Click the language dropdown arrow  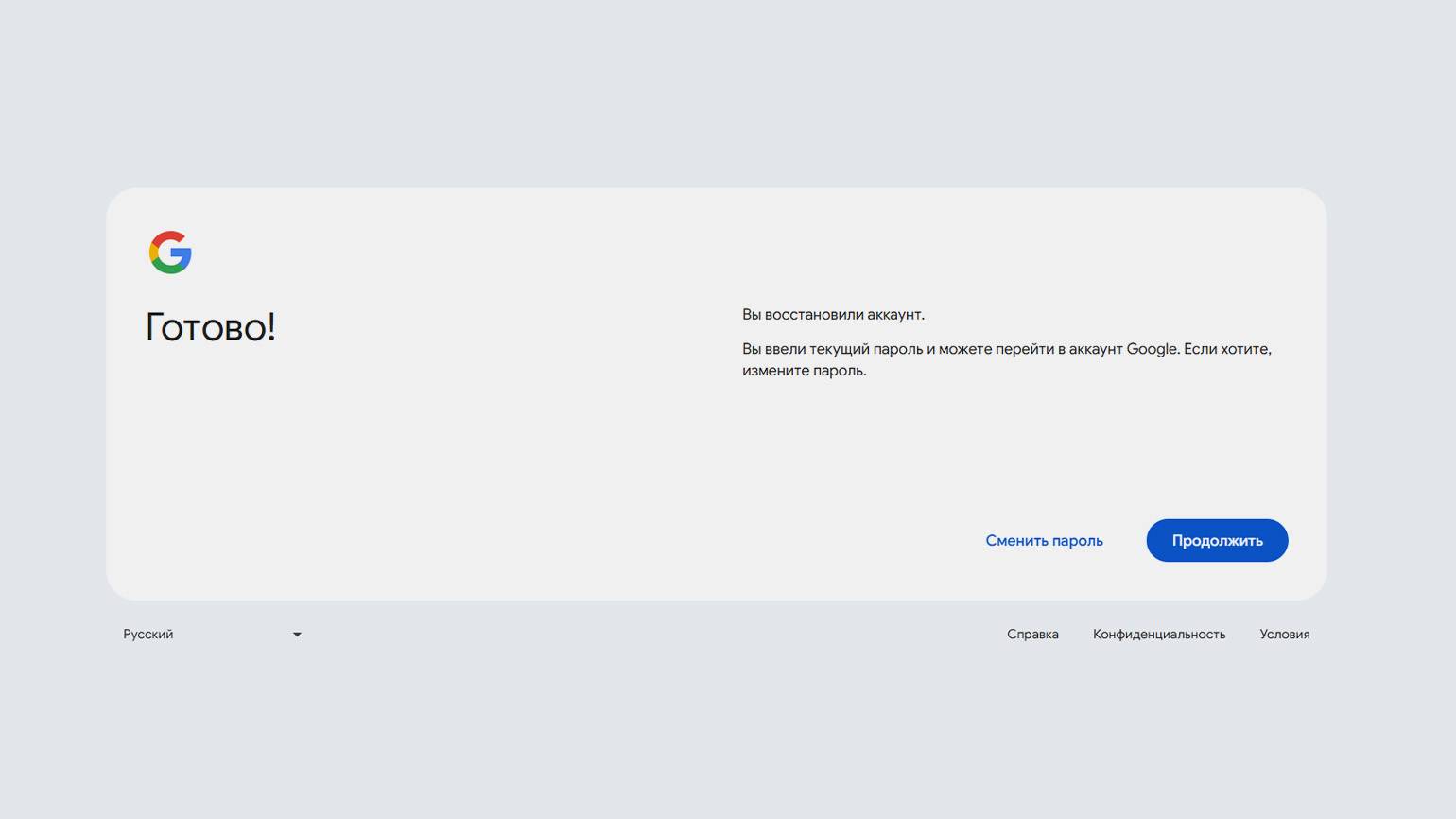297,635
